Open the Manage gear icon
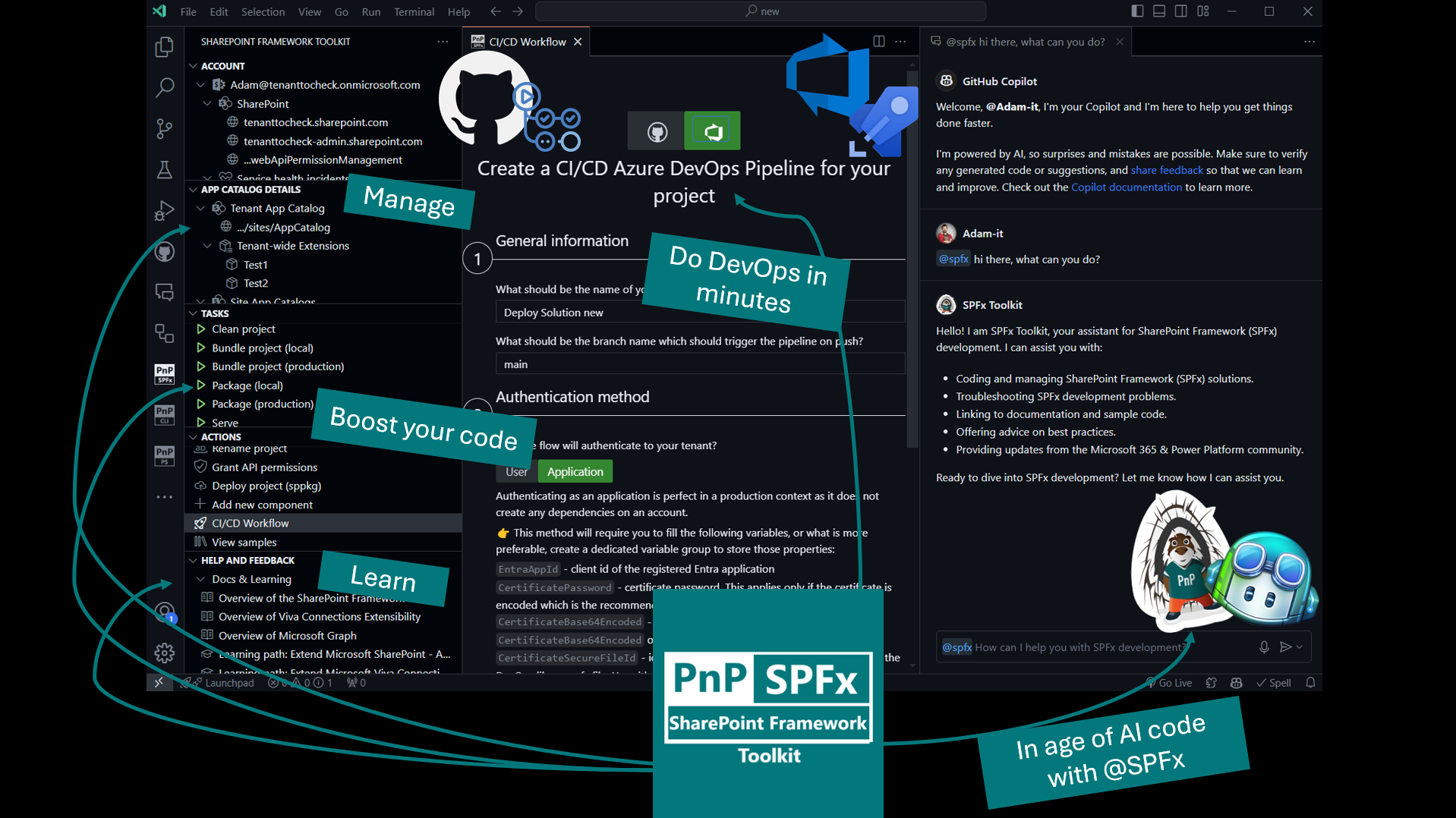 [x=164, y=653]
